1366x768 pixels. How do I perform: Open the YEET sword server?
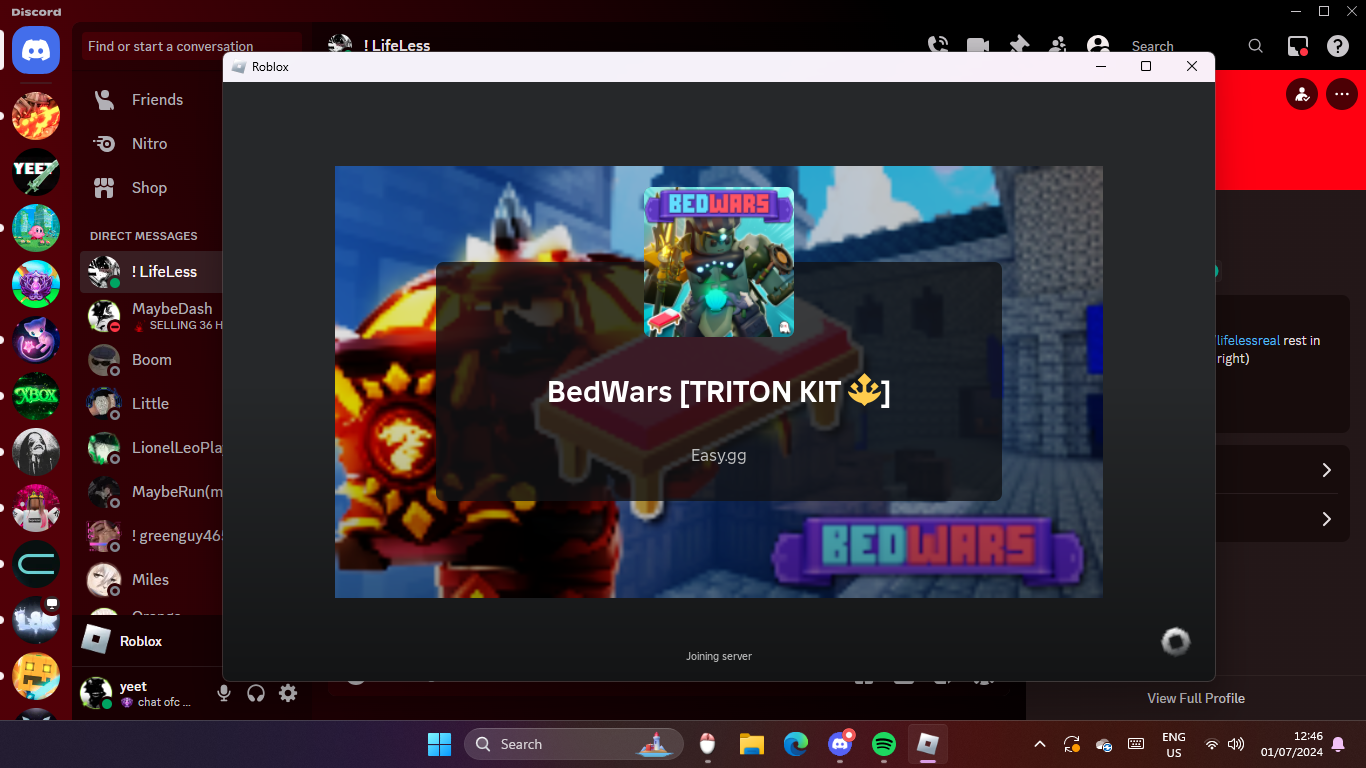click(36, 173)
